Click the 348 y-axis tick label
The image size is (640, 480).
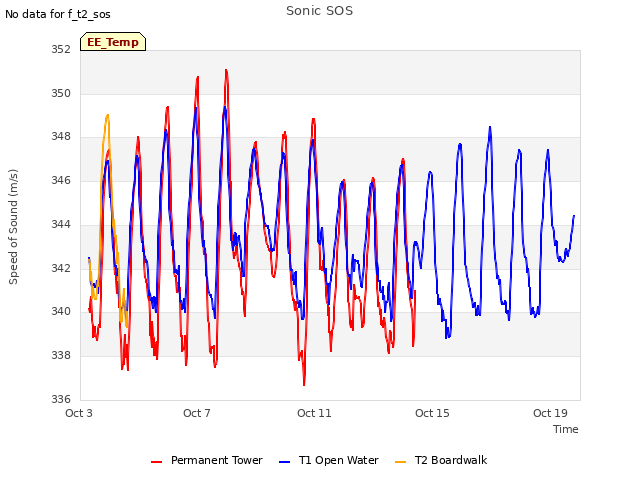(x=61, y=137)
